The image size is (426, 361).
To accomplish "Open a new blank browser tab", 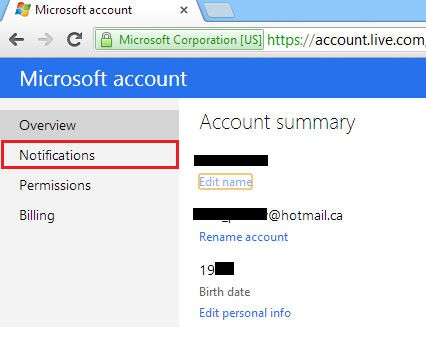I will (219, 10).
